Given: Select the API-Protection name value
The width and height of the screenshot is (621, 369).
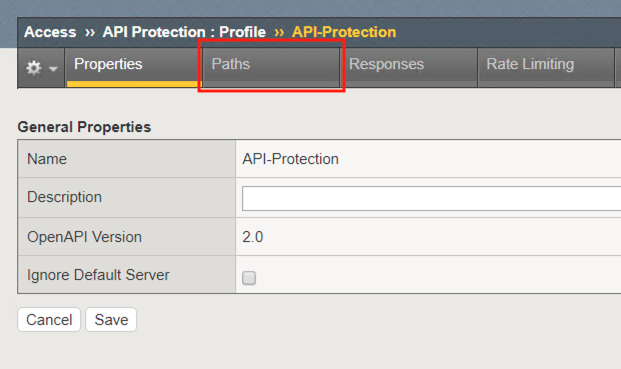Looking at the screenshot, I should coord(290,159).
